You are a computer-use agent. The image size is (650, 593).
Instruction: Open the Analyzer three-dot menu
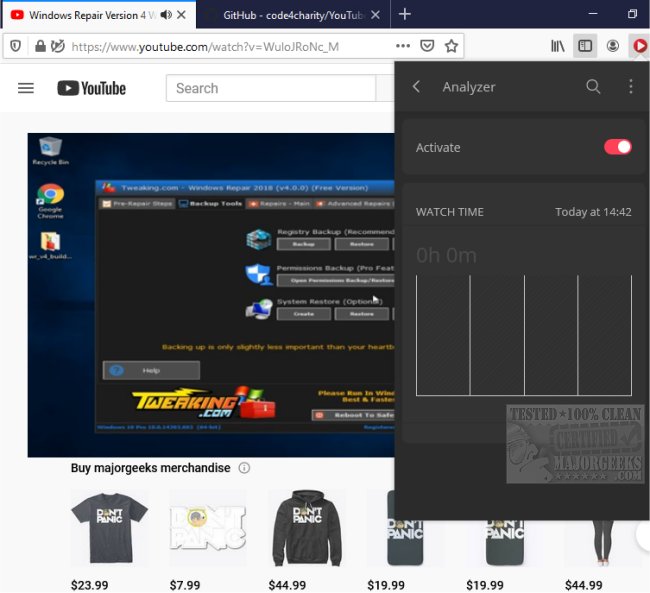[x=631, y=87]
